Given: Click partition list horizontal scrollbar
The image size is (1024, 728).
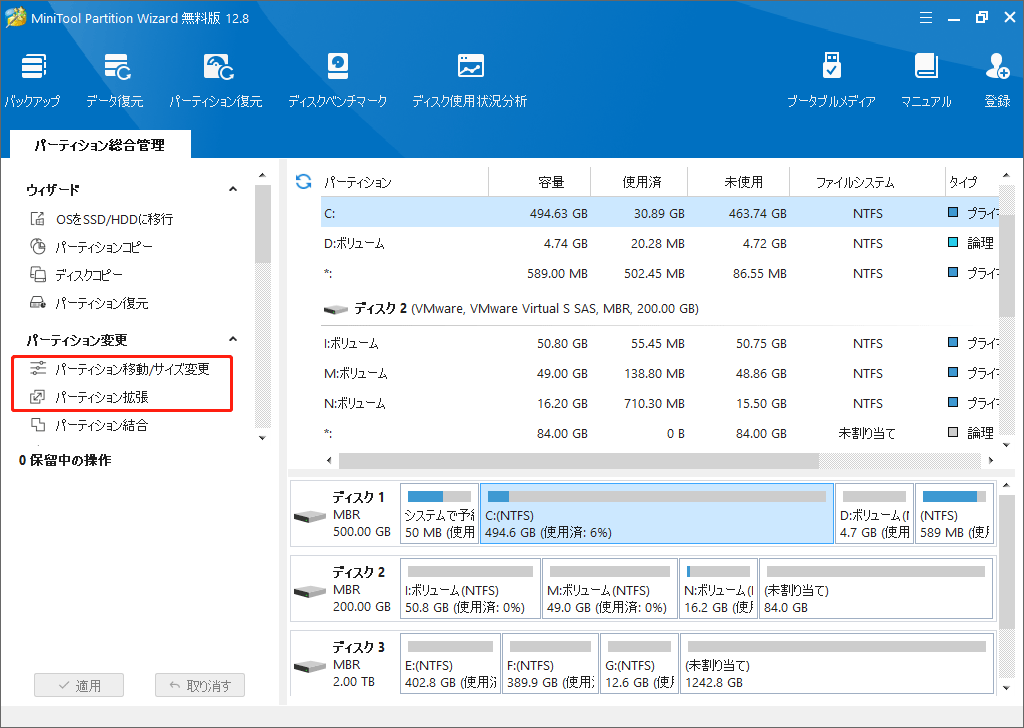Looking at the screenshot, I should pyautogui.click(x=579, y=460).
